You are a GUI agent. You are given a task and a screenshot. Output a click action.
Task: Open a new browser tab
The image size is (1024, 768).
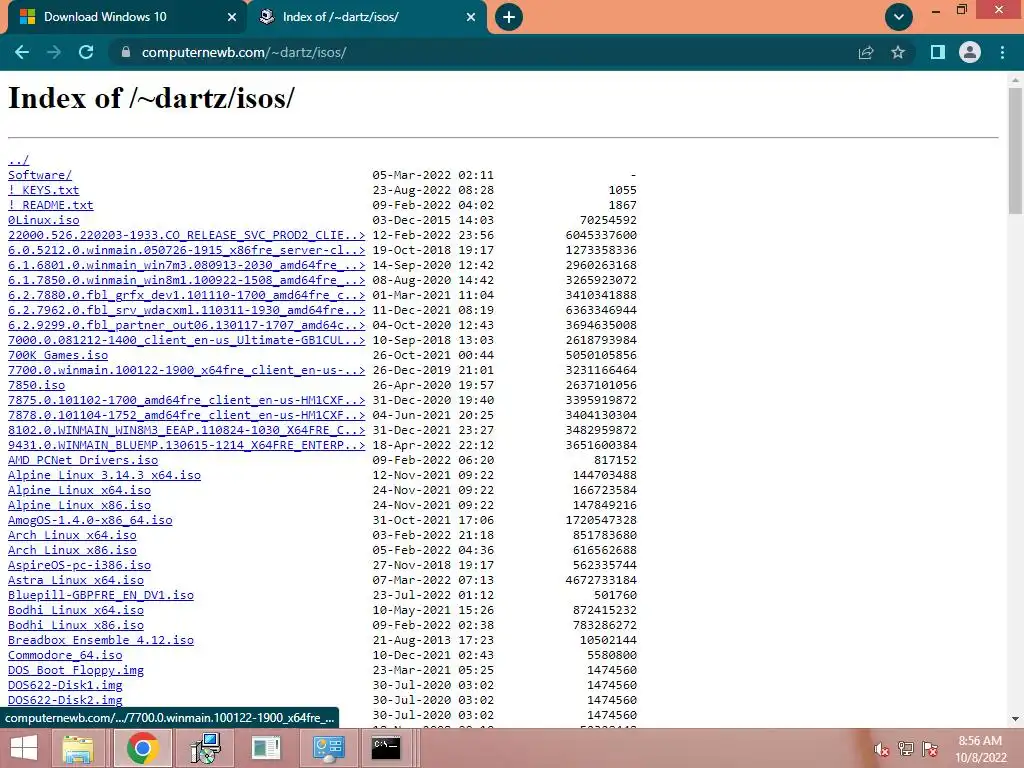(x=509, y=17)
